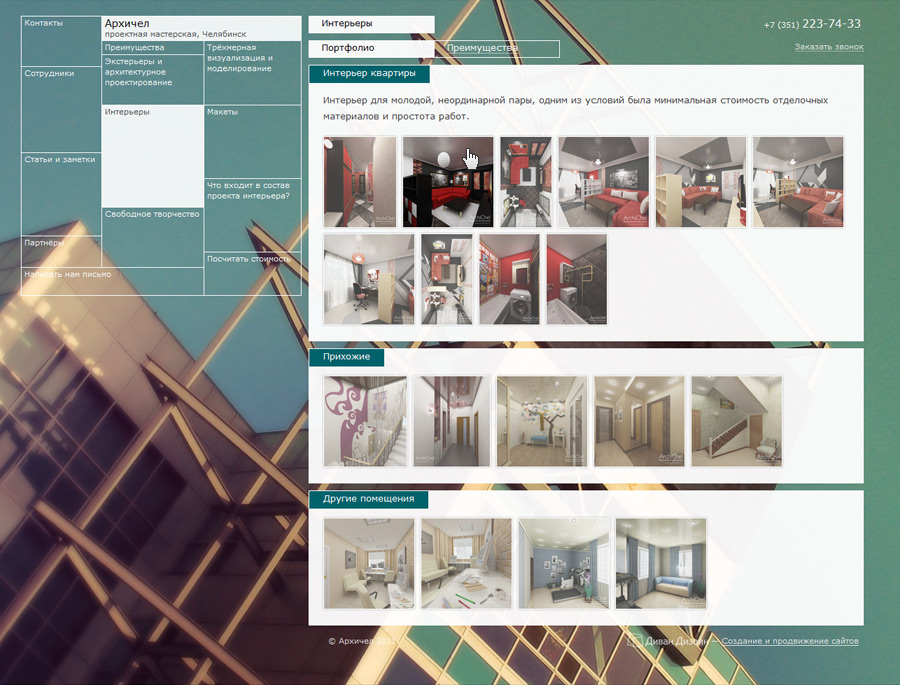Open narrow white corridor hallway thumbnail

tap(452, 421)
